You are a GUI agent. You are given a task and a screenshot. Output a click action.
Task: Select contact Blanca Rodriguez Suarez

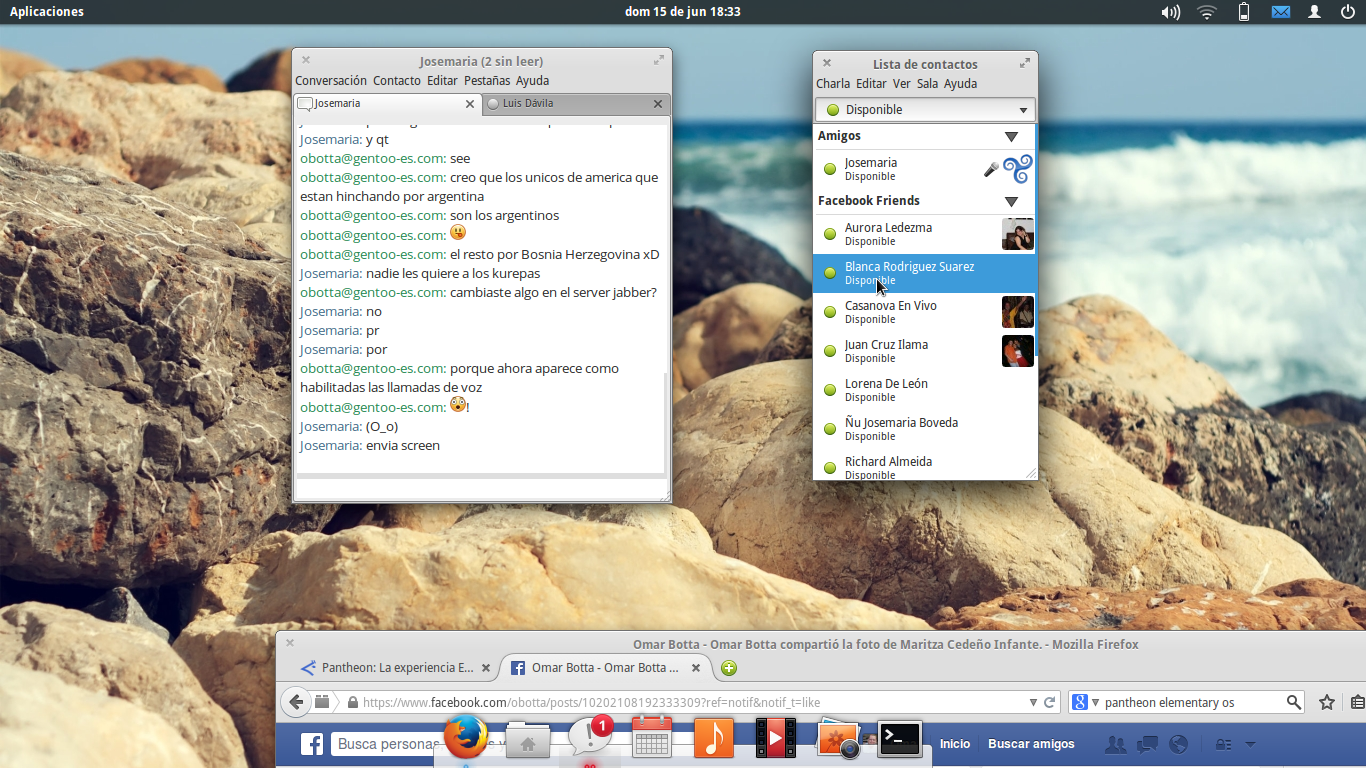pyautogui.click(x=925, y=273)
